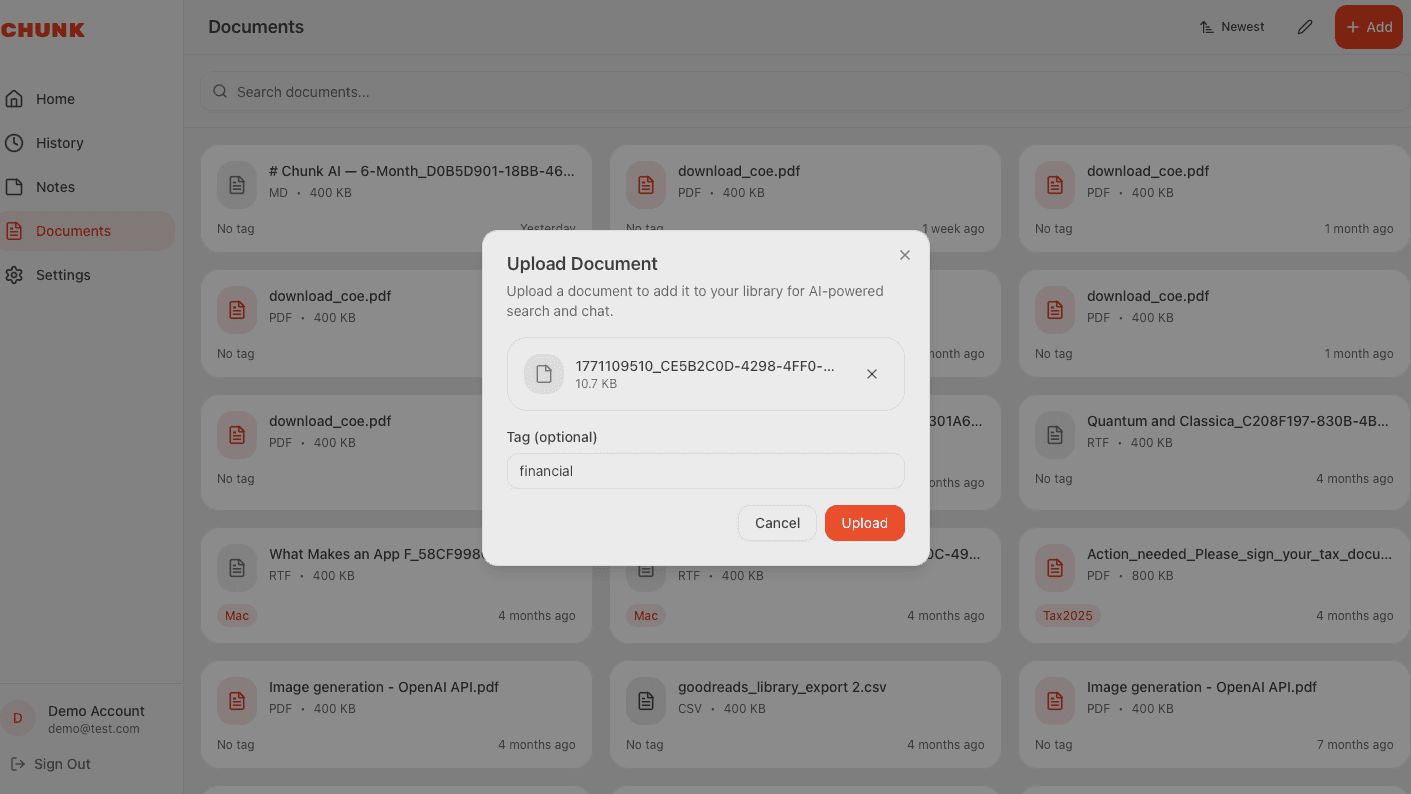Cancel the document upload

pos(777,523)
